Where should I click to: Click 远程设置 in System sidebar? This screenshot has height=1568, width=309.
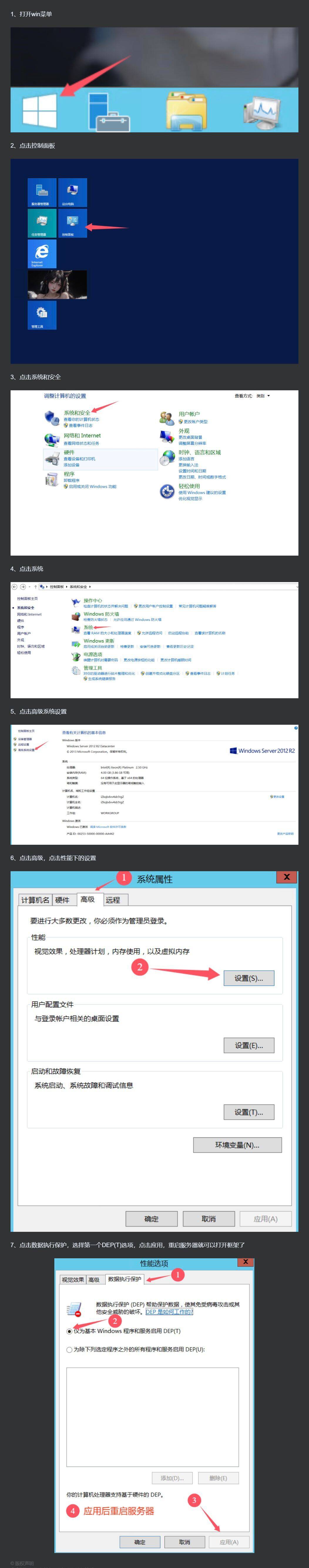coord(23,744)
